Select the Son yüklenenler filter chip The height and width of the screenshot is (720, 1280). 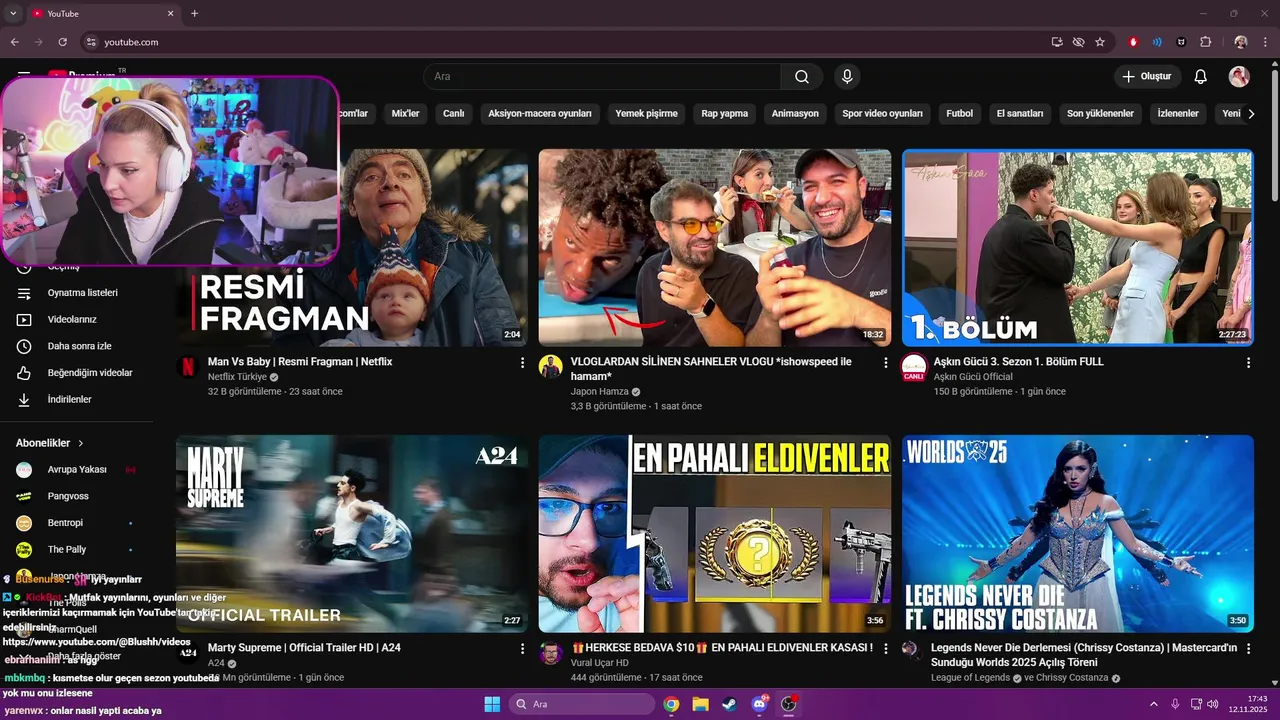[1100, 113]
